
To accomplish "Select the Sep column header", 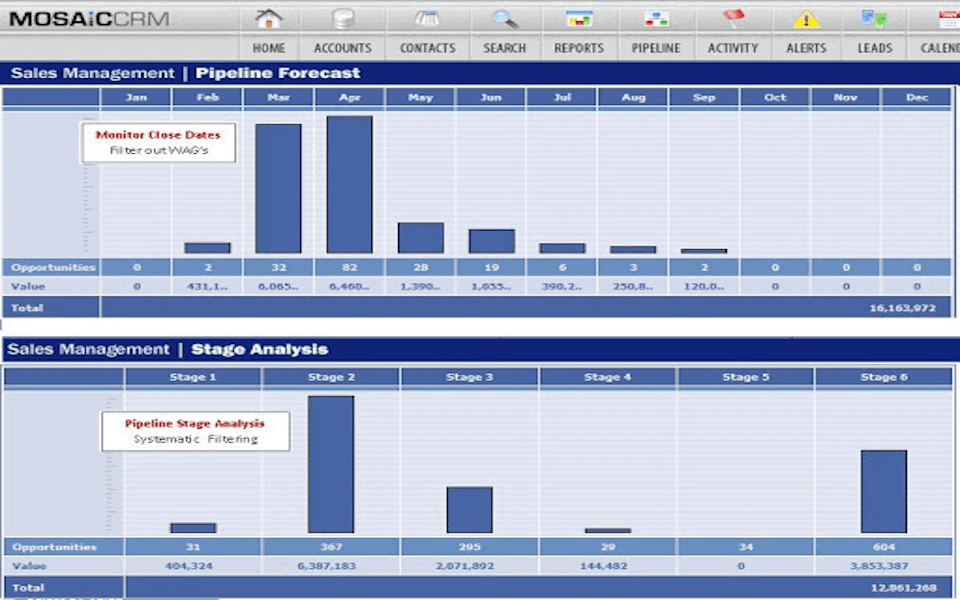I will pyautogui.click(x=704, y=97).
